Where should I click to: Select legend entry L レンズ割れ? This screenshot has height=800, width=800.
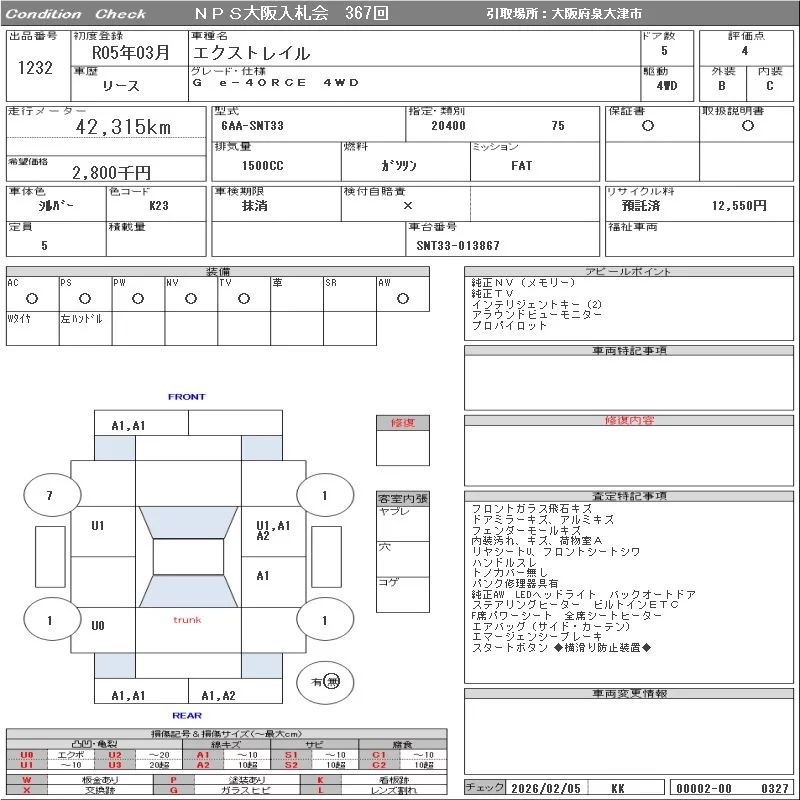373,790
